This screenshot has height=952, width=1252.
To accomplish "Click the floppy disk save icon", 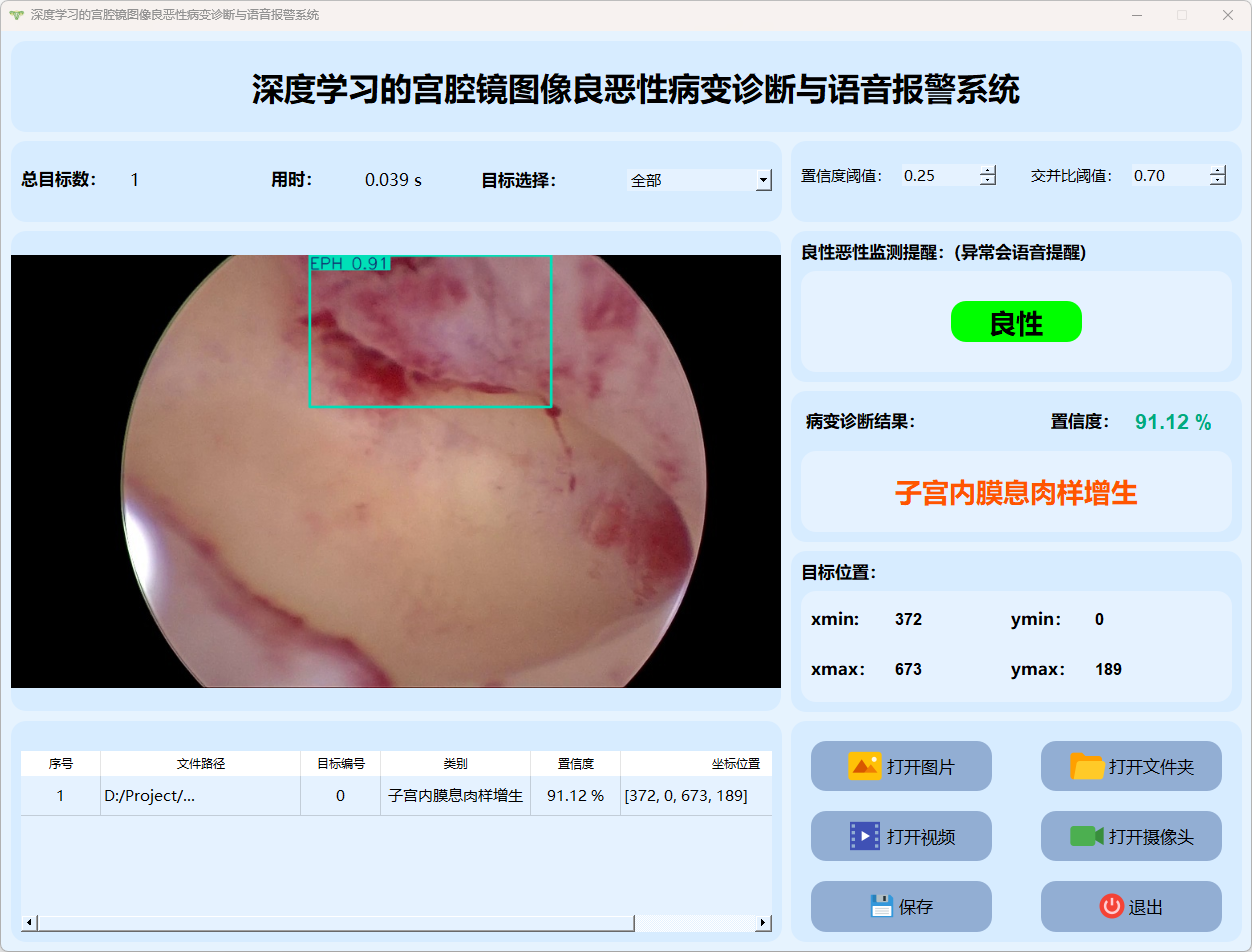I will pyautogui.click(x=881, y=906).
